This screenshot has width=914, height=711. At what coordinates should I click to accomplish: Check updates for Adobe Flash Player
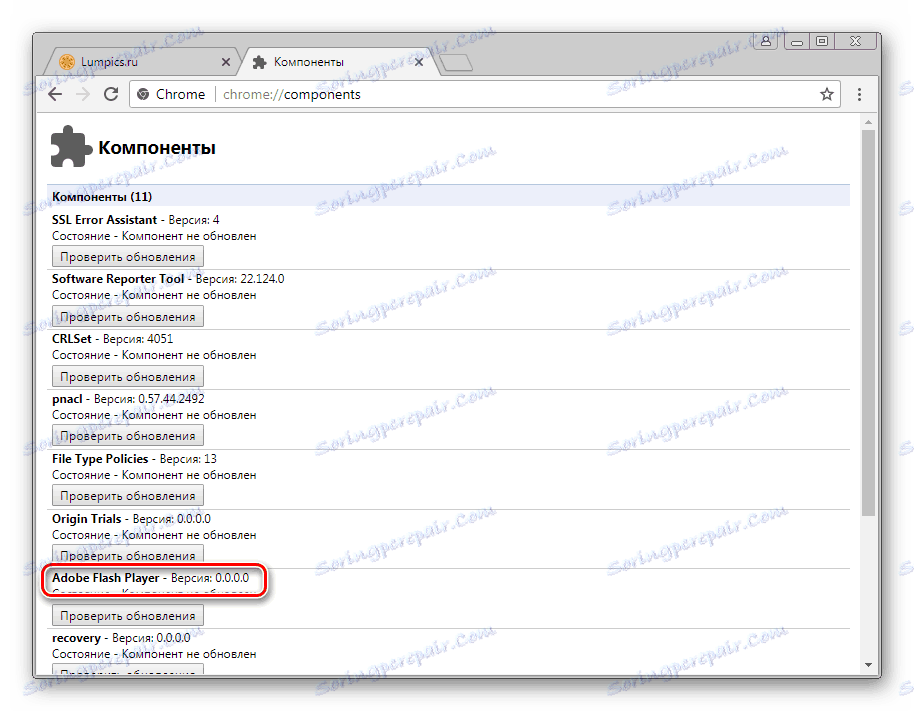click(x=128, y=616)
